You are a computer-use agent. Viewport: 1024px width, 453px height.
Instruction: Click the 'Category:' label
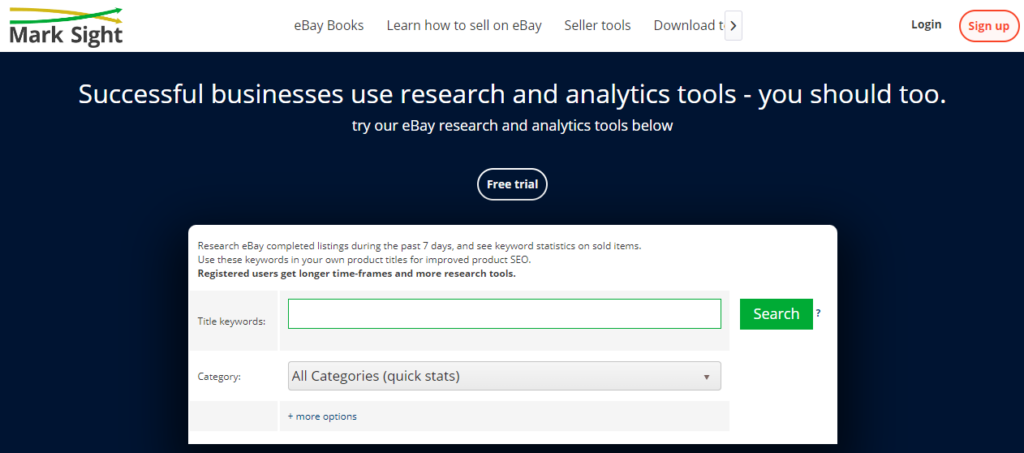(x=219, y=377)
